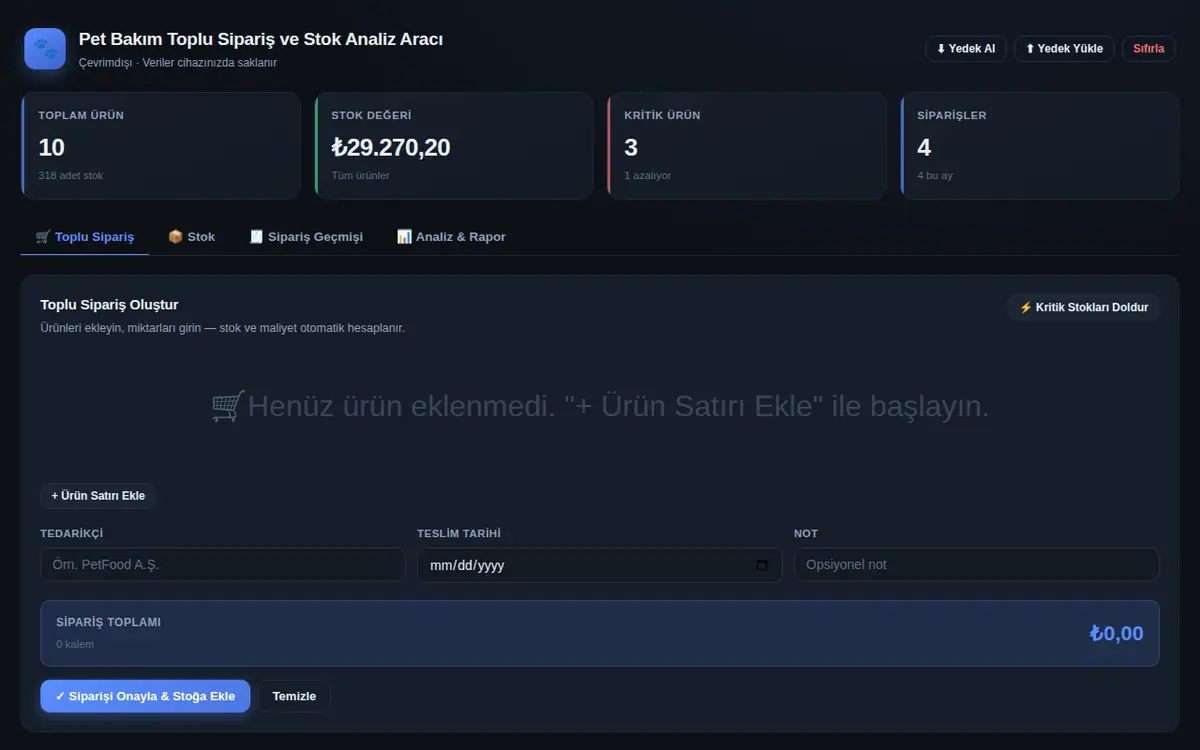Go to Analiz & Rapor tab

pos(451,237)
